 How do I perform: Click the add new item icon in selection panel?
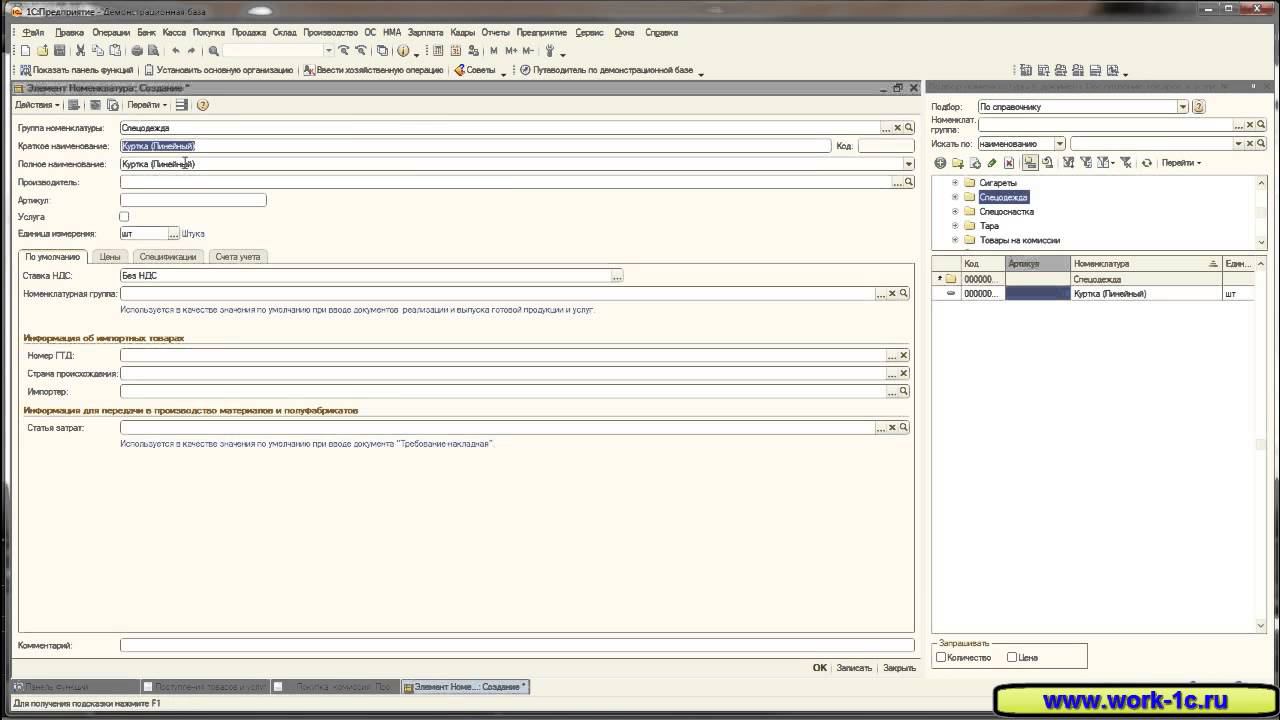[x=940, y=163]
